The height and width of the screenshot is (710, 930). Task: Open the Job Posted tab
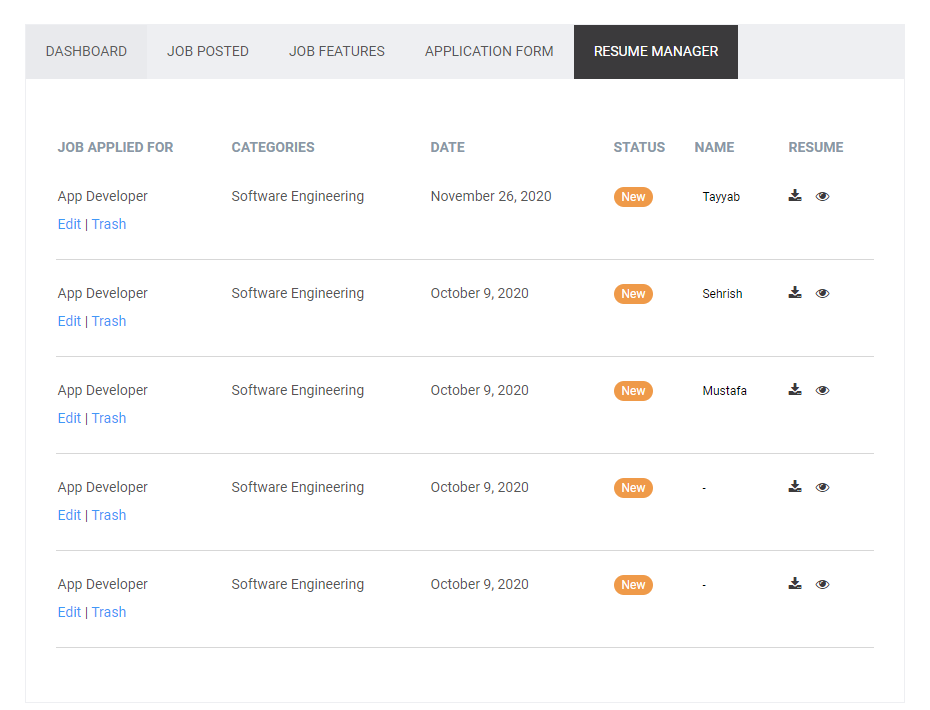[x=208, y=51]
